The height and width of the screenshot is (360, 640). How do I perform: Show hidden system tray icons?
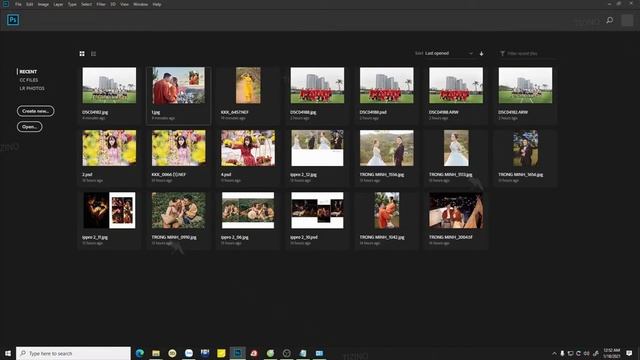pyautogui.click(x=554, y=353)
